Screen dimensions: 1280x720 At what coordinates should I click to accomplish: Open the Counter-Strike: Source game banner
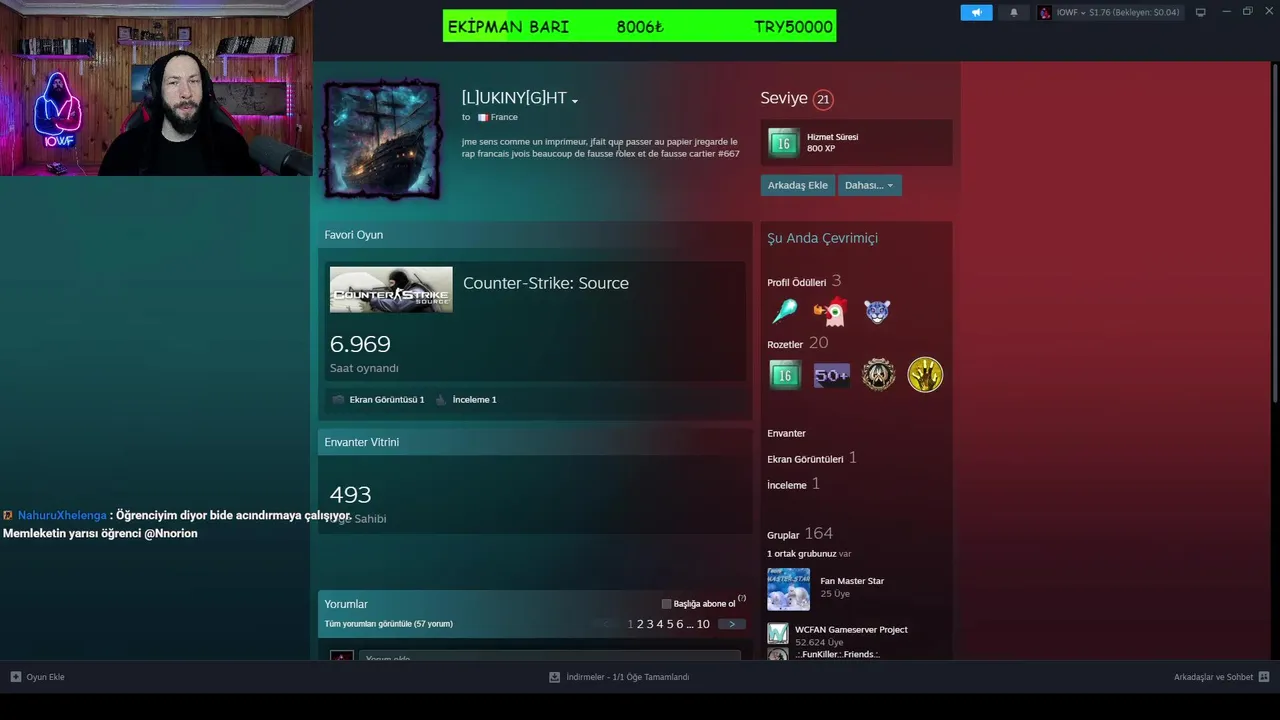click(x=391, y=289)
